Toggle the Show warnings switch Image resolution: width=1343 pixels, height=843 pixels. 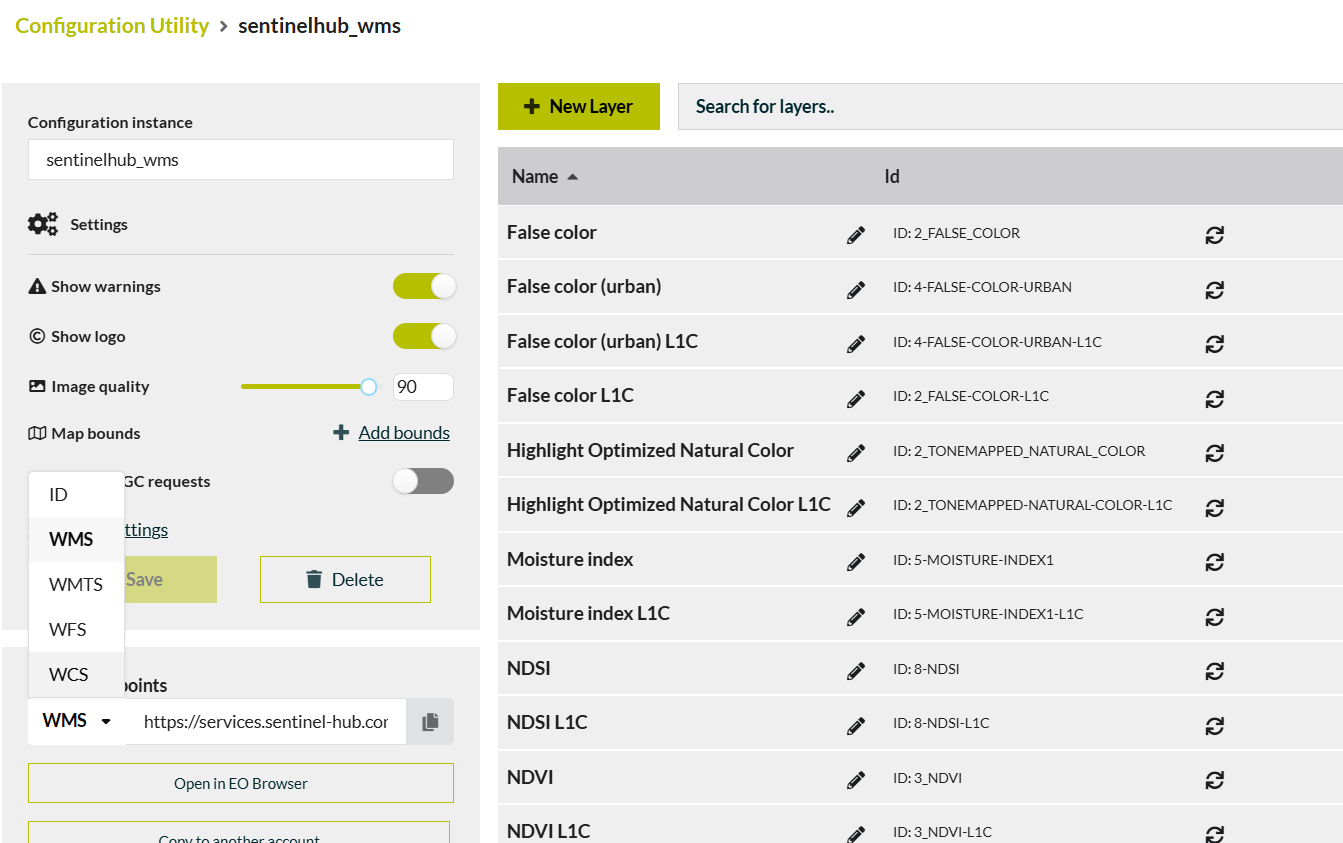point(424,286)
